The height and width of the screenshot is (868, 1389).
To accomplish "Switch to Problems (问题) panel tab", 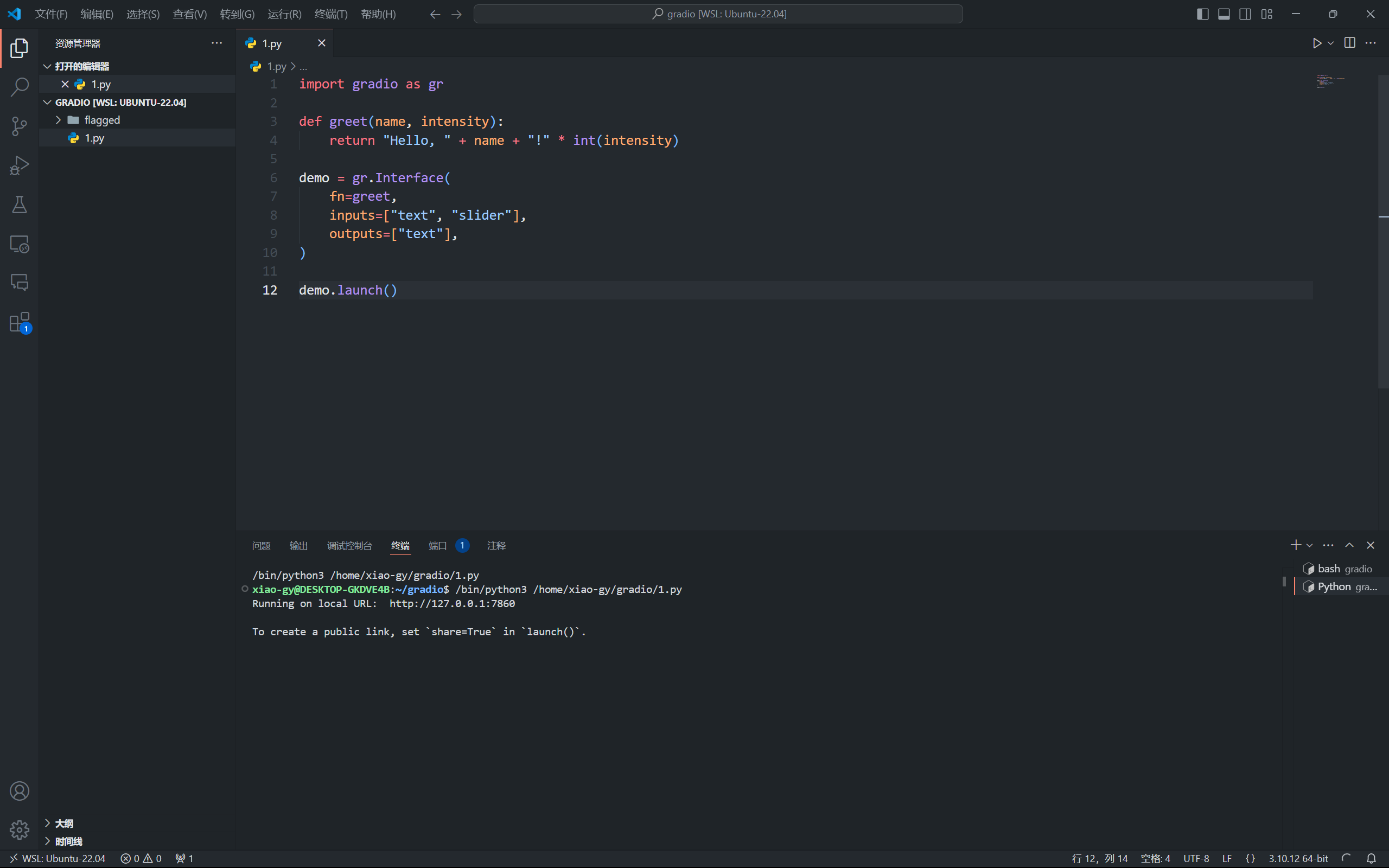I will click(x=261, y=545).
